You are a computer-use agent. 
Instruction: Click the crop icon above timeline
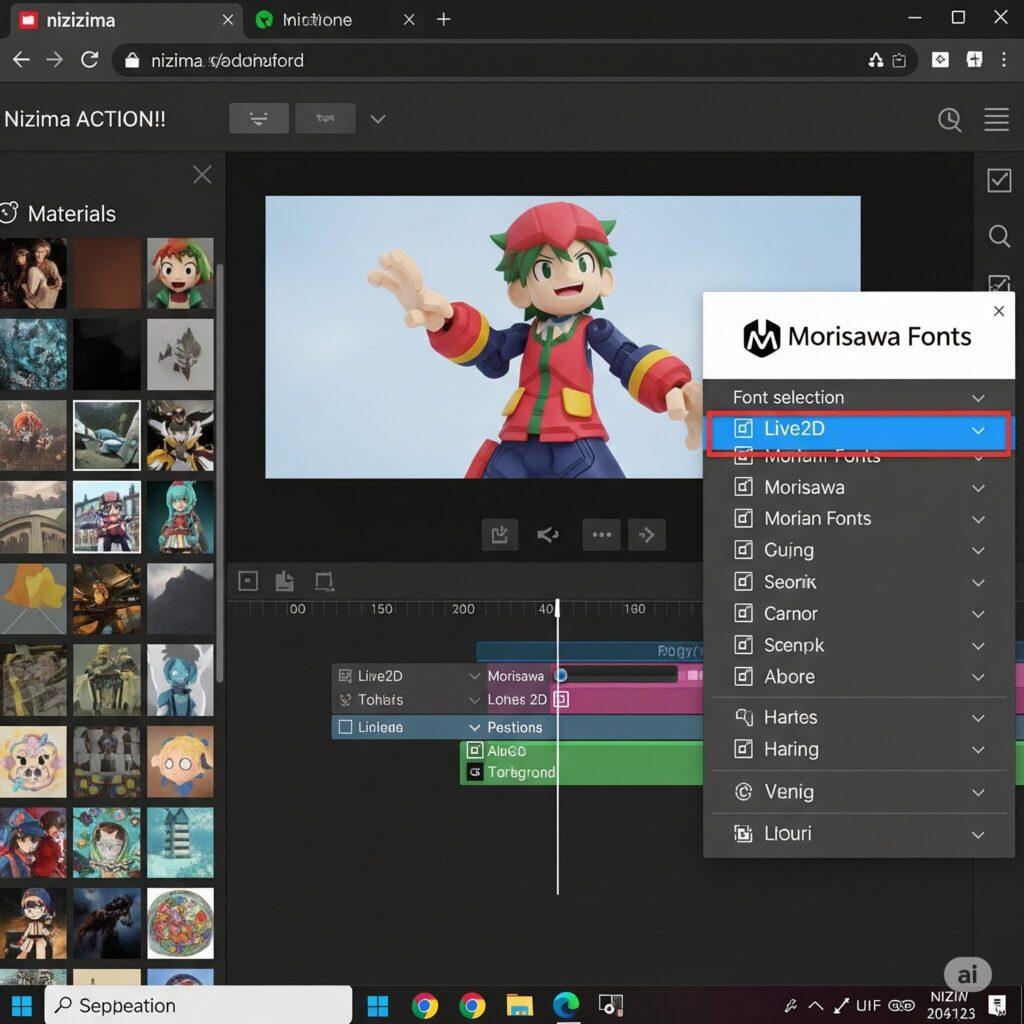coord(324,581)
